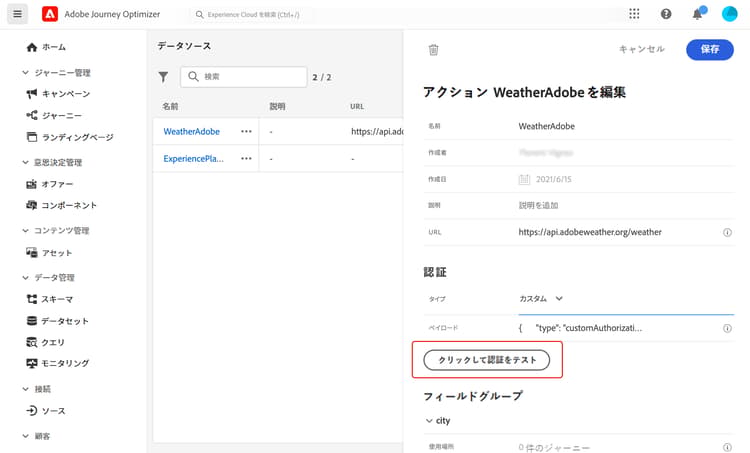Click the home icon in sidebar
Image resolution: width=750 pixels, height=453 pixels.
click(32, 47)
